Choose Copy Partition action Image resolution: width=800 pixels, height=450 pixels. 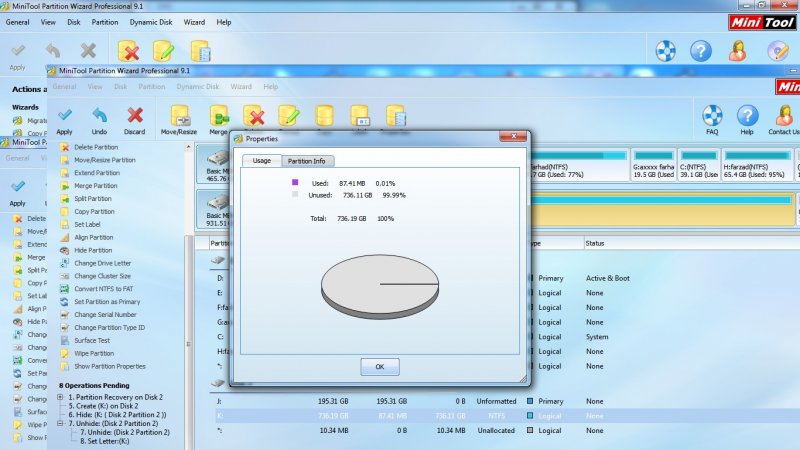pos(94,211)
